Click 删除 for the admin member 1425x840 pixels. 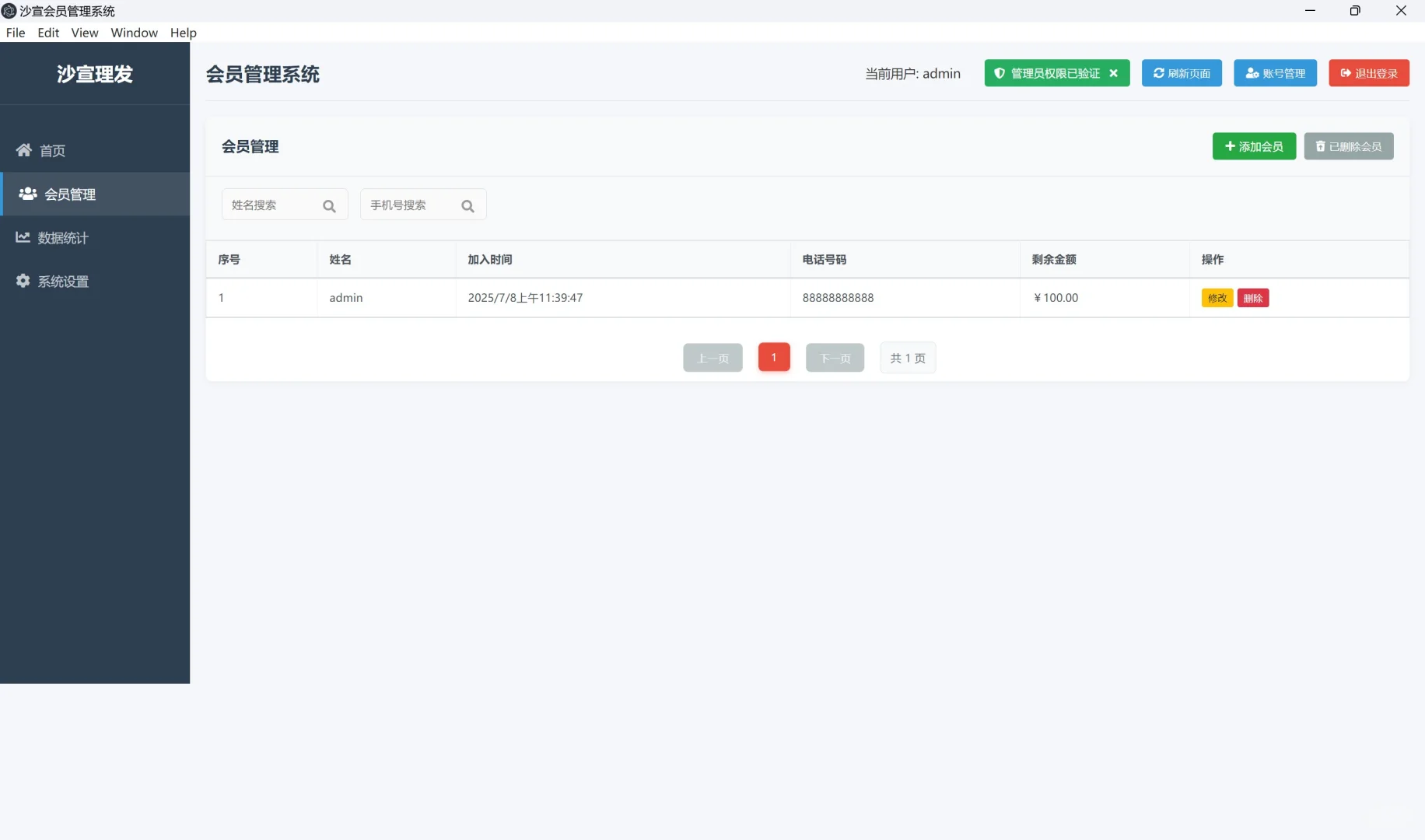click(x=1253, y=298)
